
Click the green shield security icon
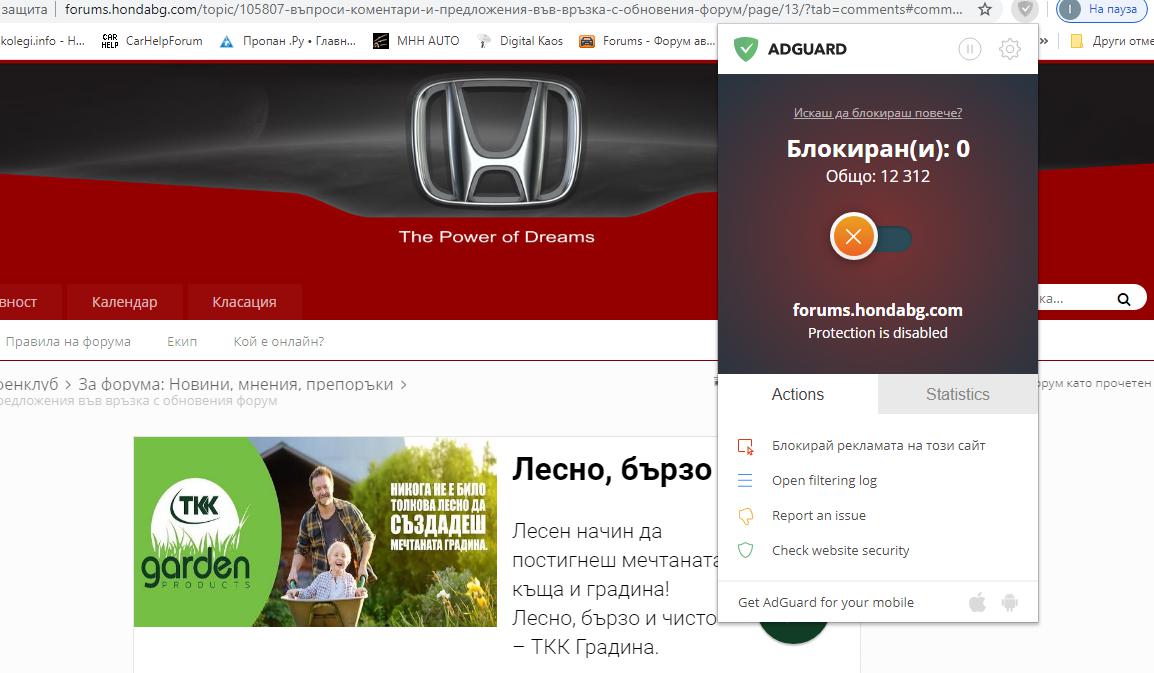click(x=746, y=550)
